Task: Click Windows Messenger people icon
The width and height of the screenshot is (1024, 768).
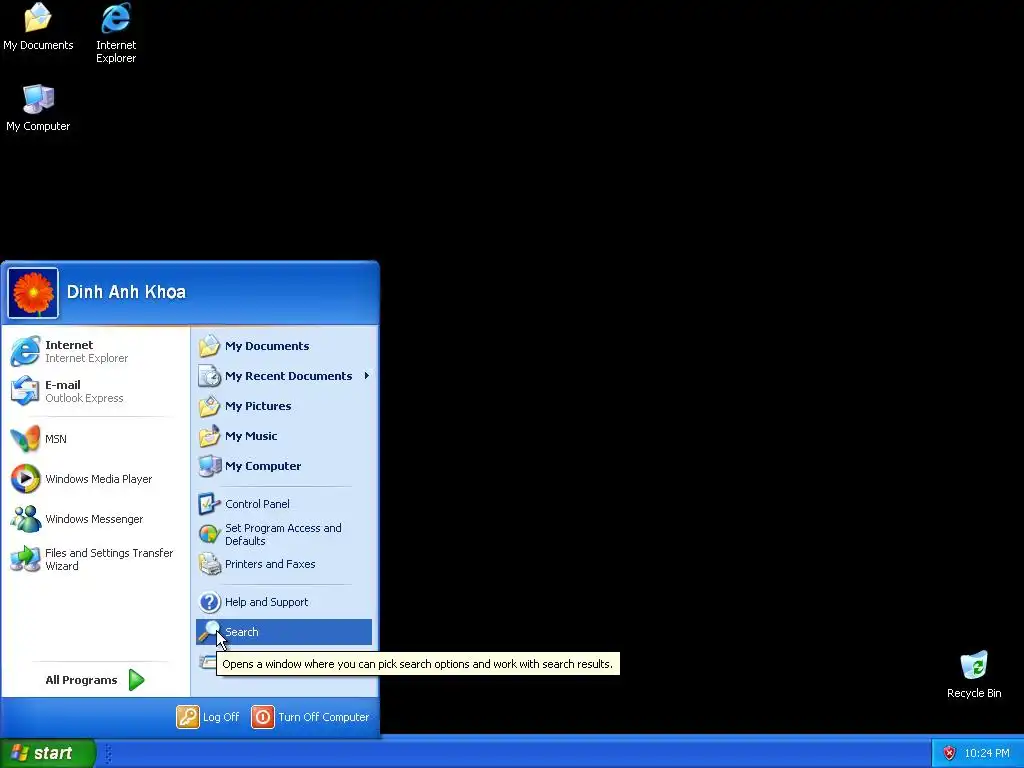Action: (25, 519)
